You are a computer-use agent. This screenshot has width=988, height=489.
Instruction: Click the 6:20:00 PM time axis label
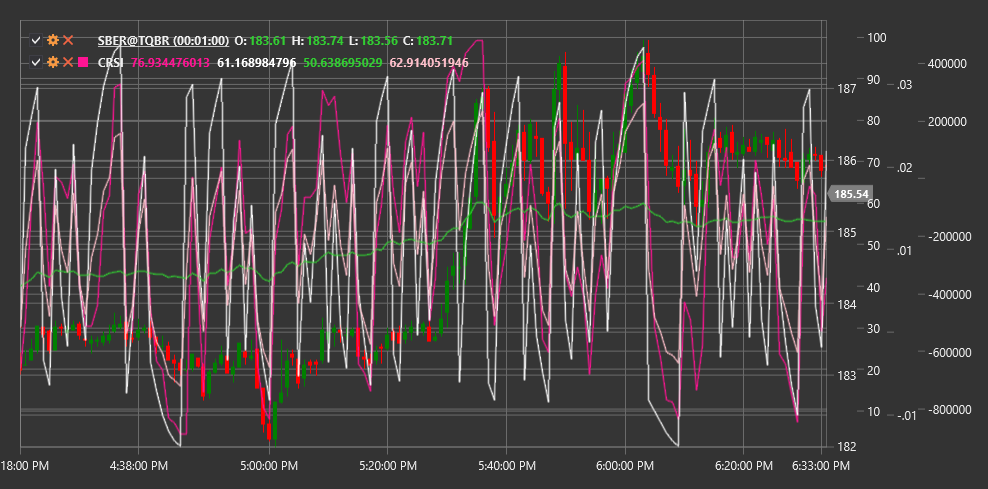tap(743, 466)
